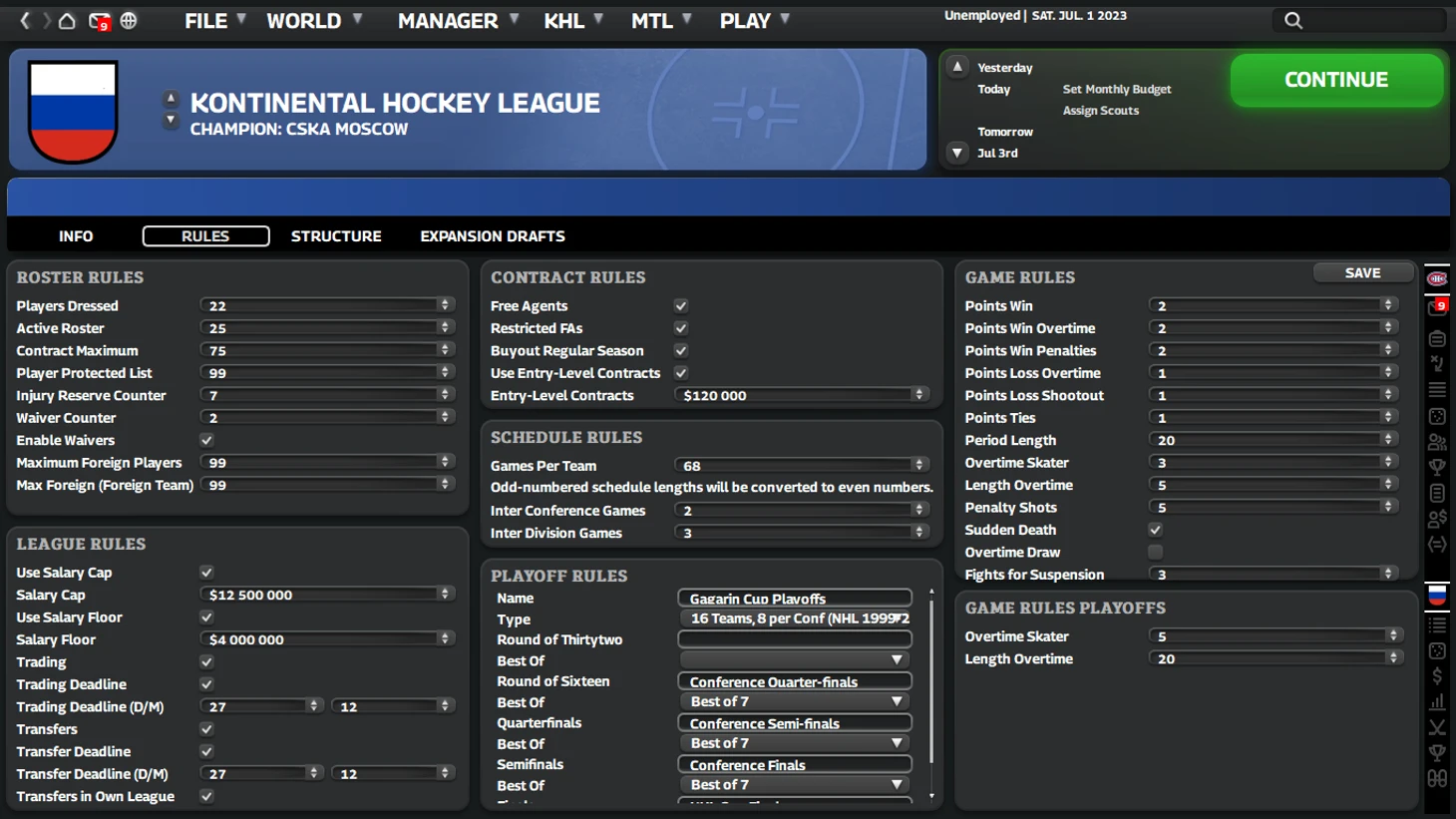Toggle the Buyout Regular Season checkbox
This screenshot has width=1456, height=819.
click(x=681, y=351)
